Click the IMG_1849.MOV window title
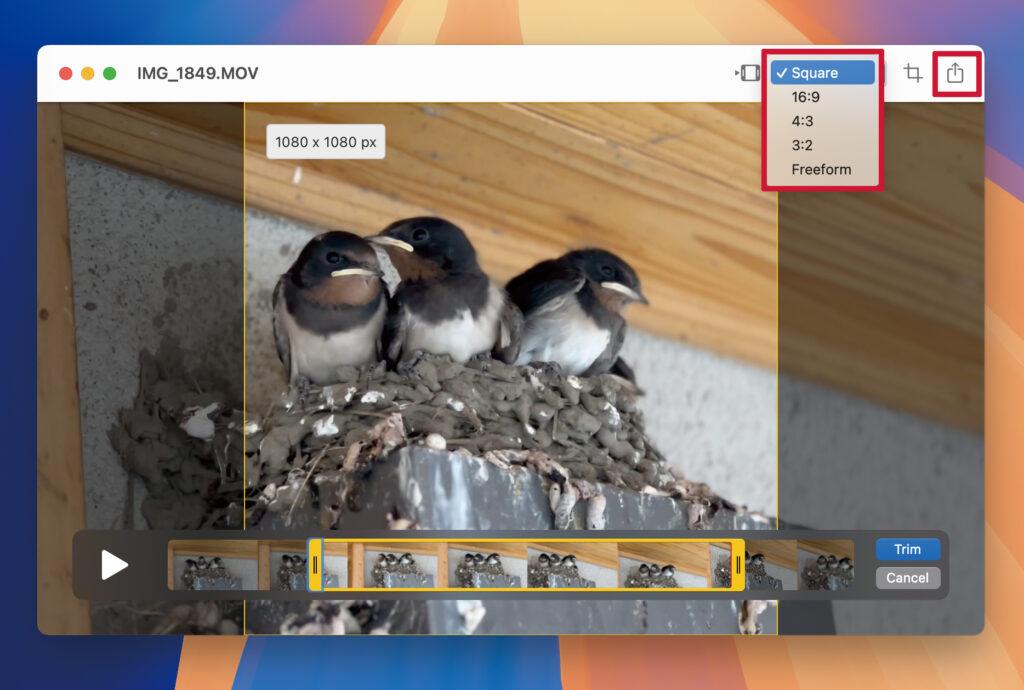The height and width of the screenshot is (690, 1024). click(197, 73)
